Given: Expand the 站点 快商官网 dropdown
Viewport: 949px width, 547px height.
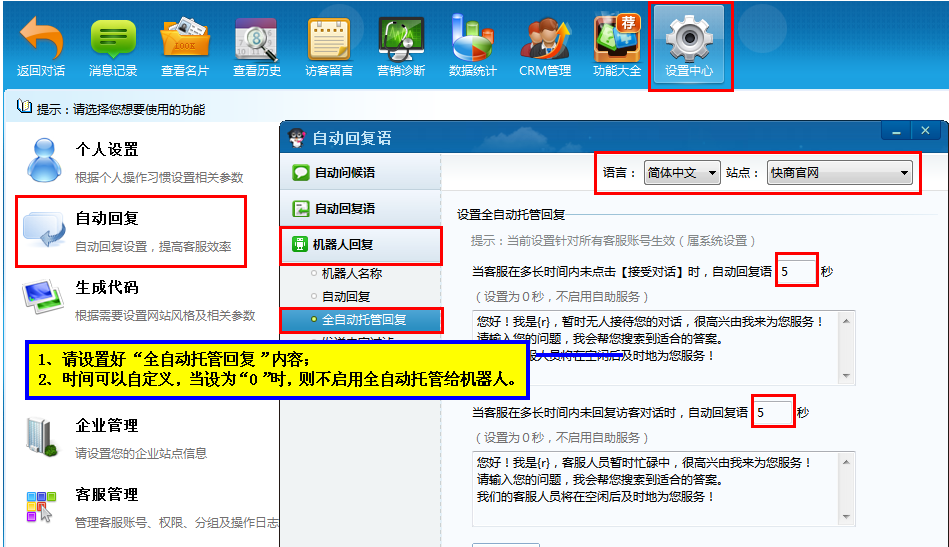Looking at the screenshot, I should [840, 173].
